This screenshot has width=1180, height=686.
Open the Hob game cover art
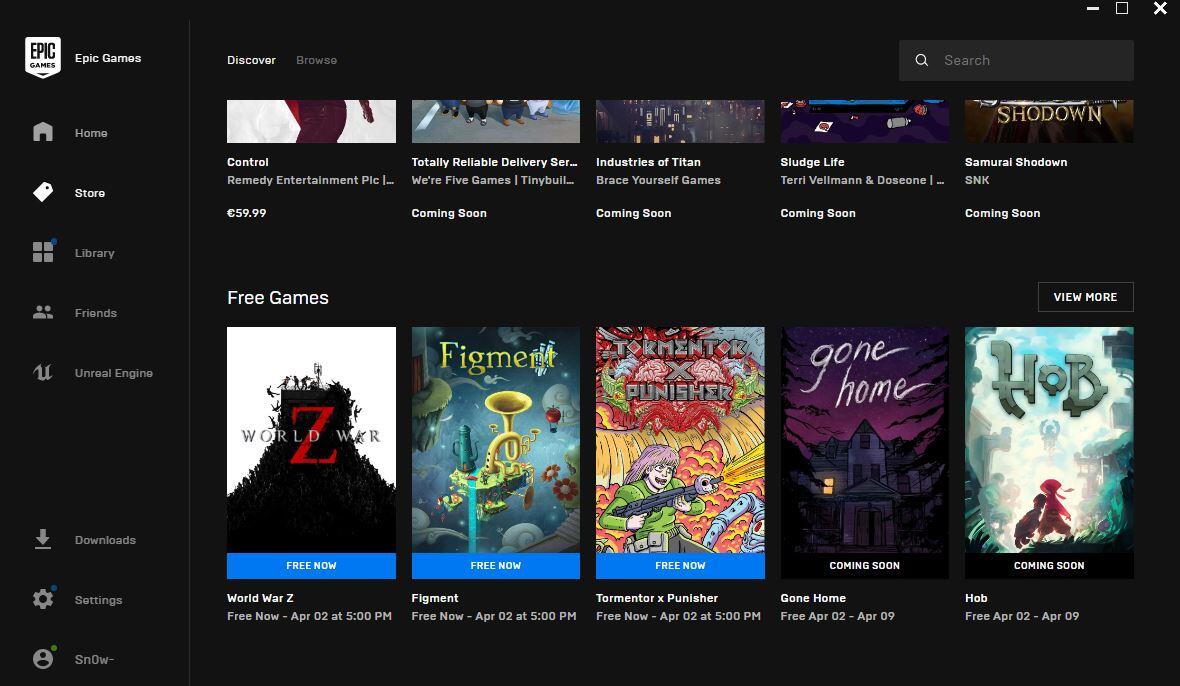[x=1049, y=440]
